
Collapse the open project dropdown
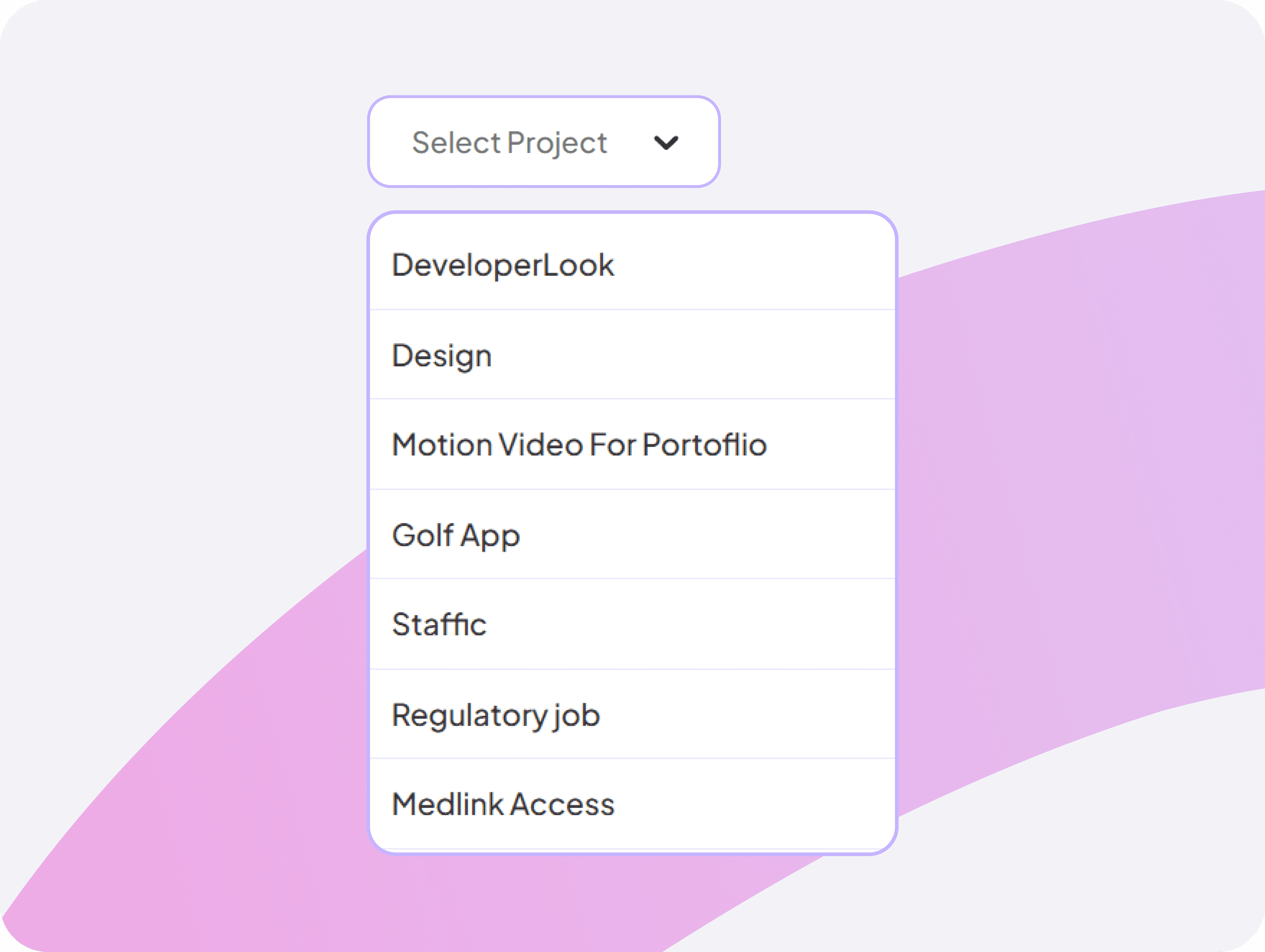pos(543,142)
